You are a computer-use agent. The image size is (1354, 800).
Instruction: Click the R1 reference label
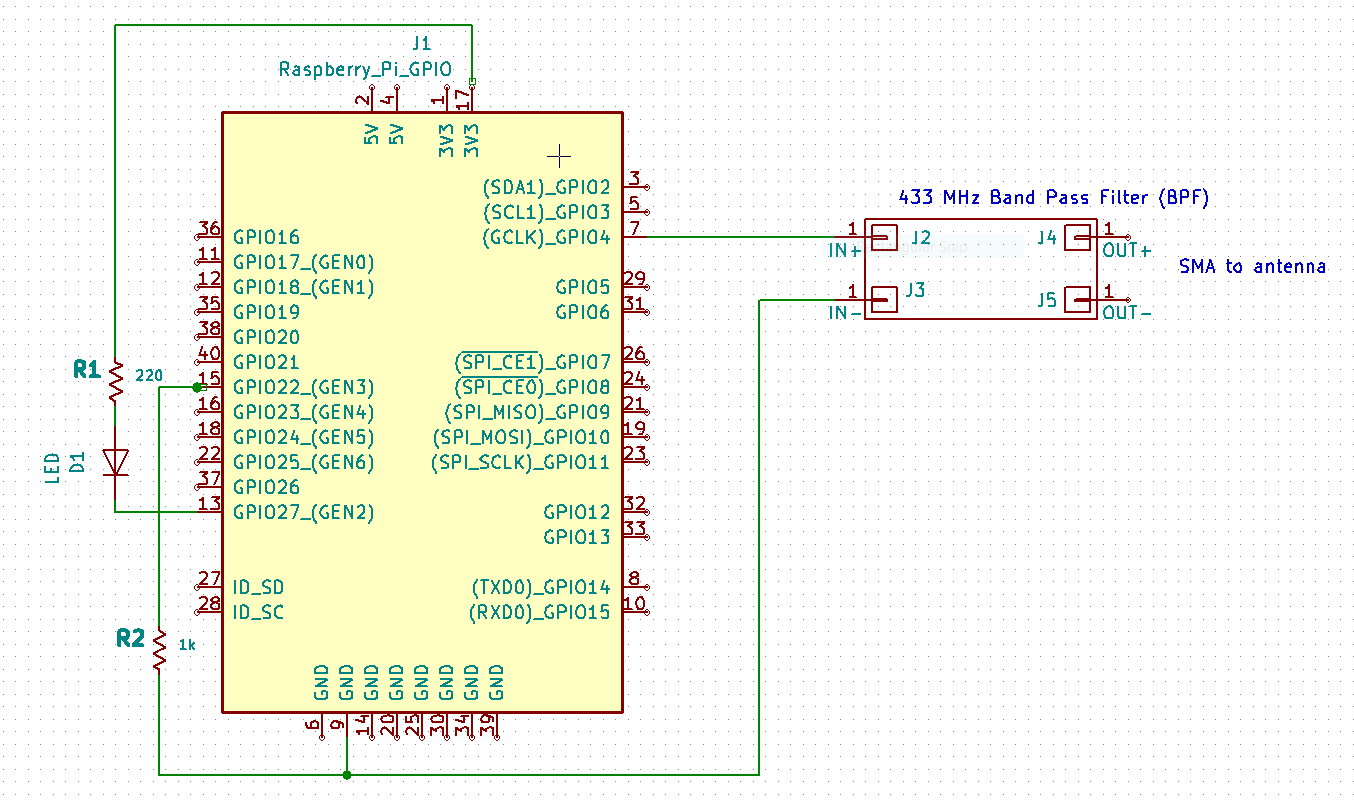point(87,371)
